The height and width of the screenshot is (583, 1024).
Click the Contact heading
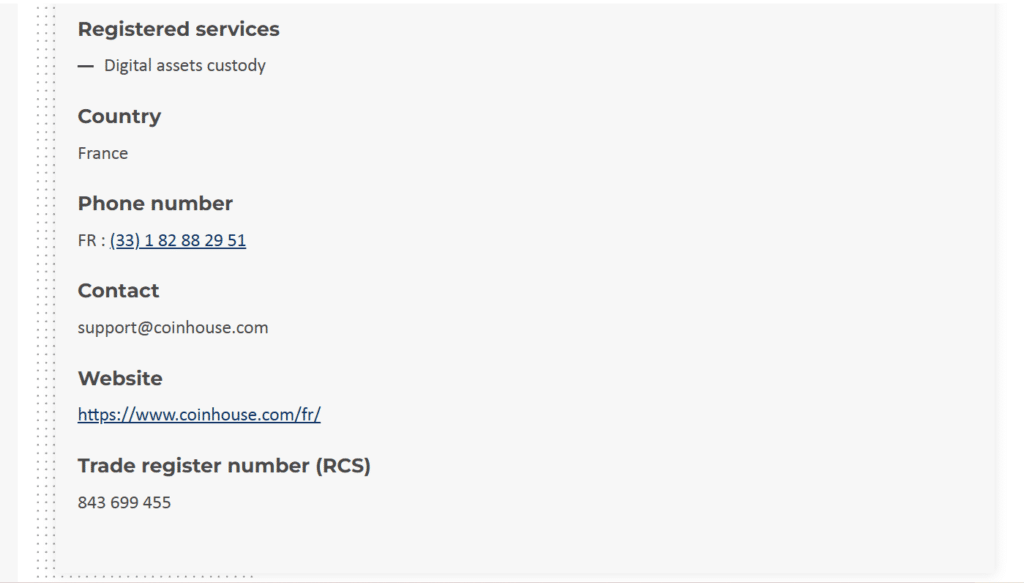coord(118,291)
